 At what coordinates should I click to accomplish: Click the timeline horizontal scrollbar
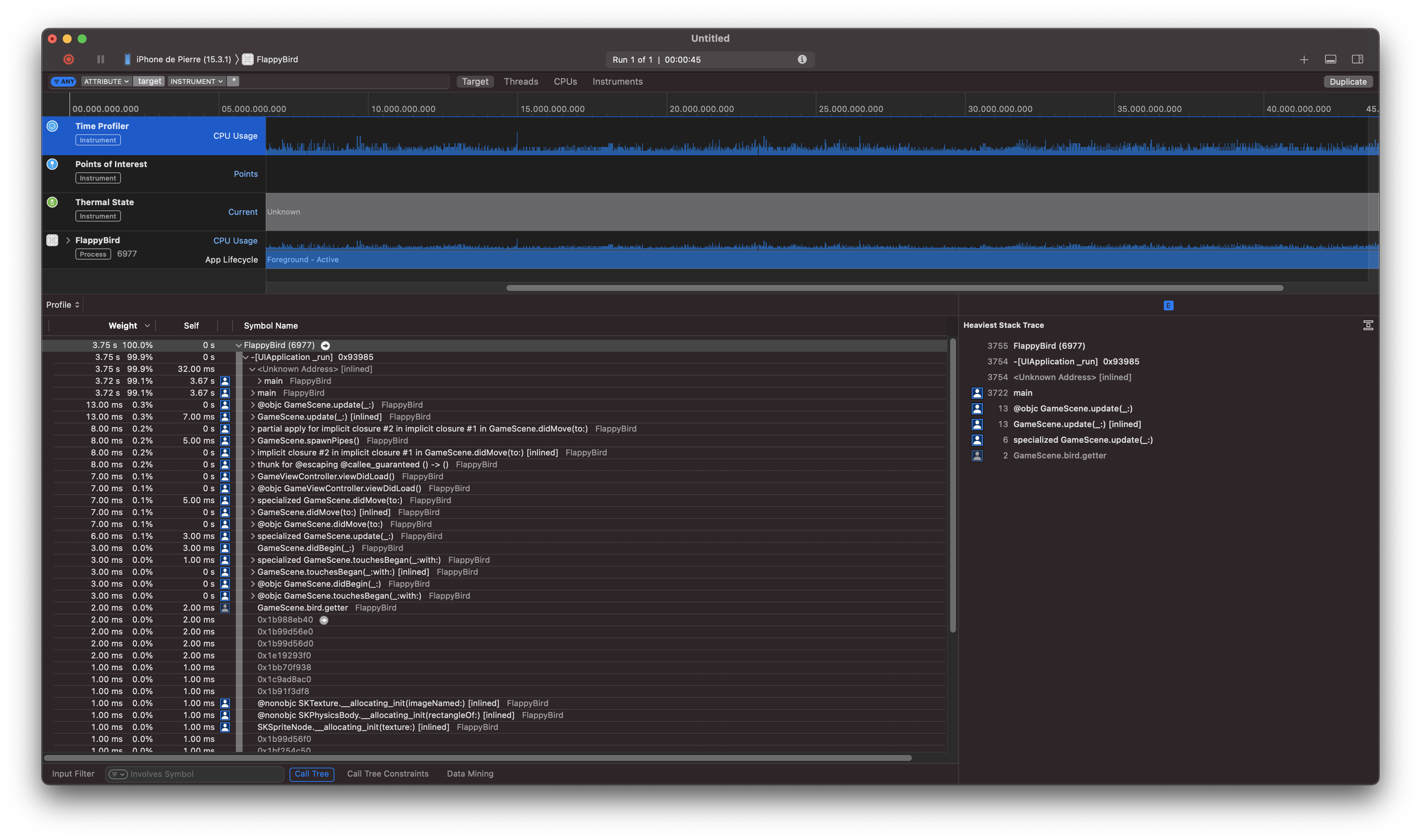(894, 288)
